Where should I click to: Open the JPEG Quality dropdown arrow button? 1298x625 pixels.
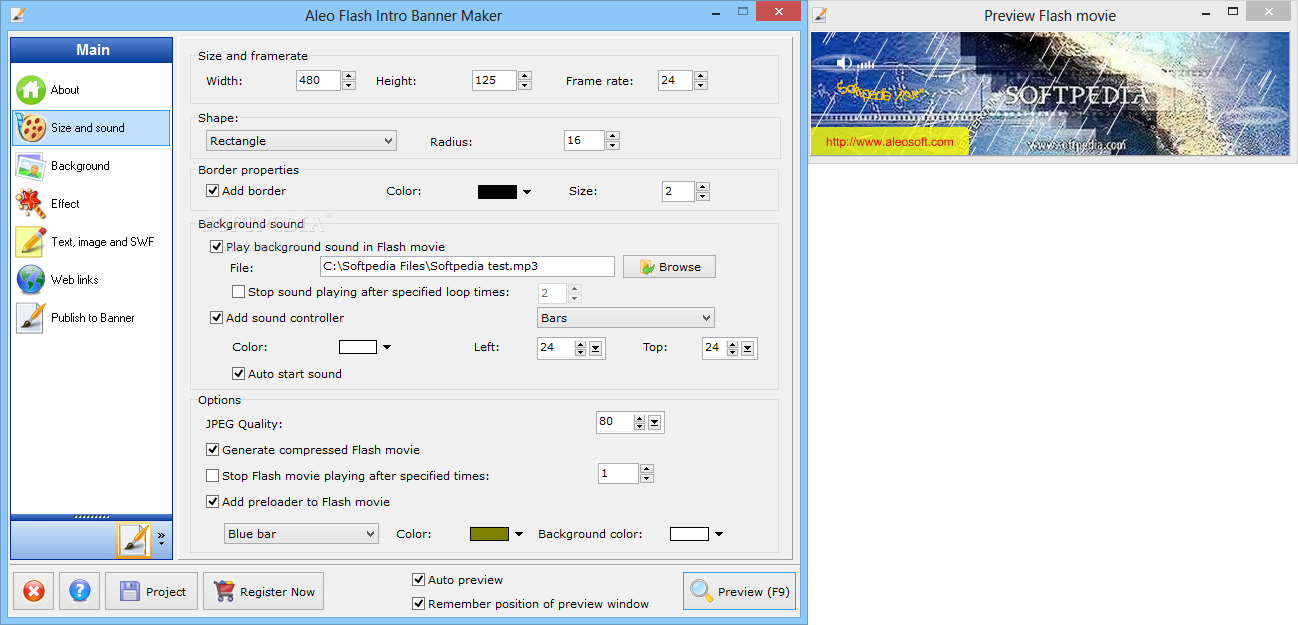pos(655,422)
